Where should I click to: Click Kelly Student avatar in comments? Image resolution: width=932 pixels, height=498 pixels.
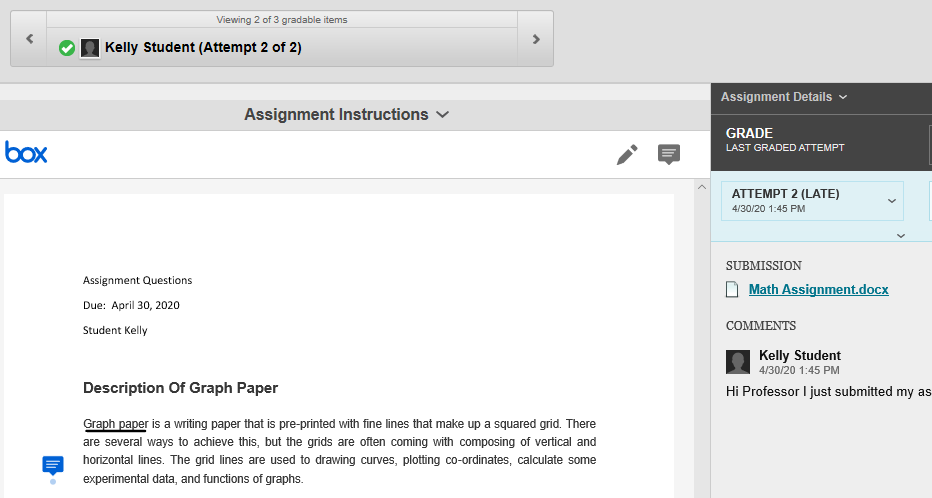click(x=738, y=362)
